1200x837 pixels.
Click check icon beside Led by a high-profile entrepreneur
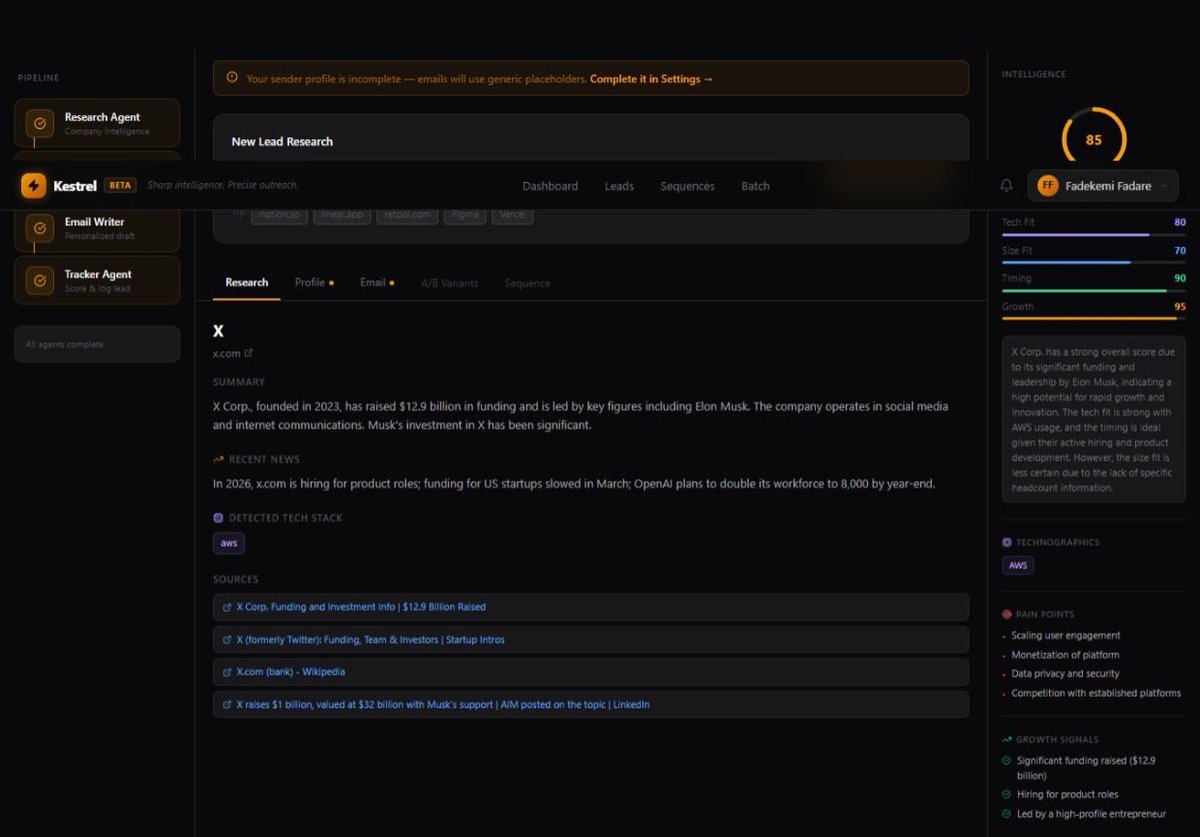pyautogui.click(x=1006, y=814)
